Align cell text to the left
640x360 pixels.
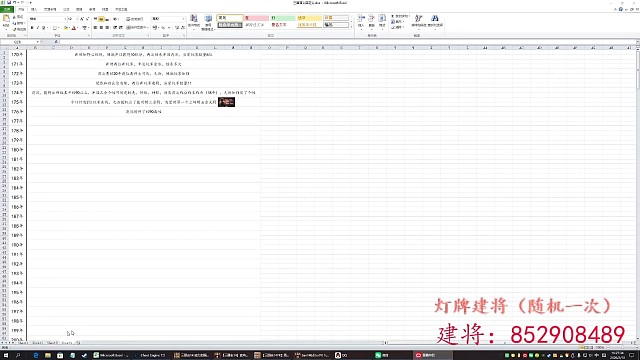tap(96, 28)
